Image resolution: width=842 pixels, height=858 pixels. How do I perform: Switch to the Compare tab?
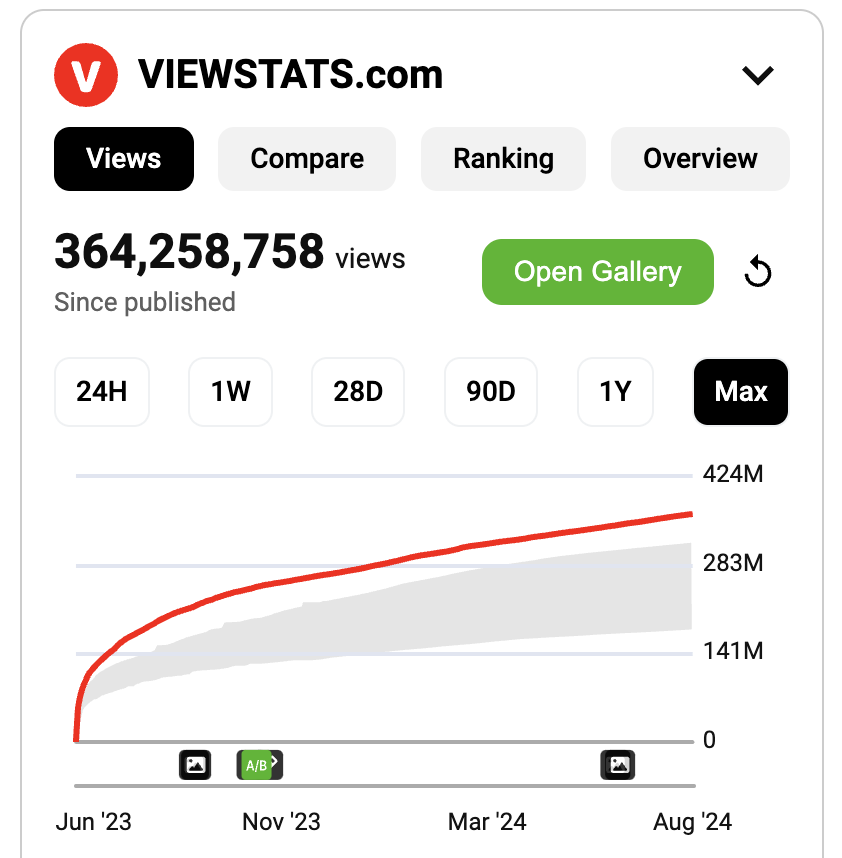(x=306, y=158)
